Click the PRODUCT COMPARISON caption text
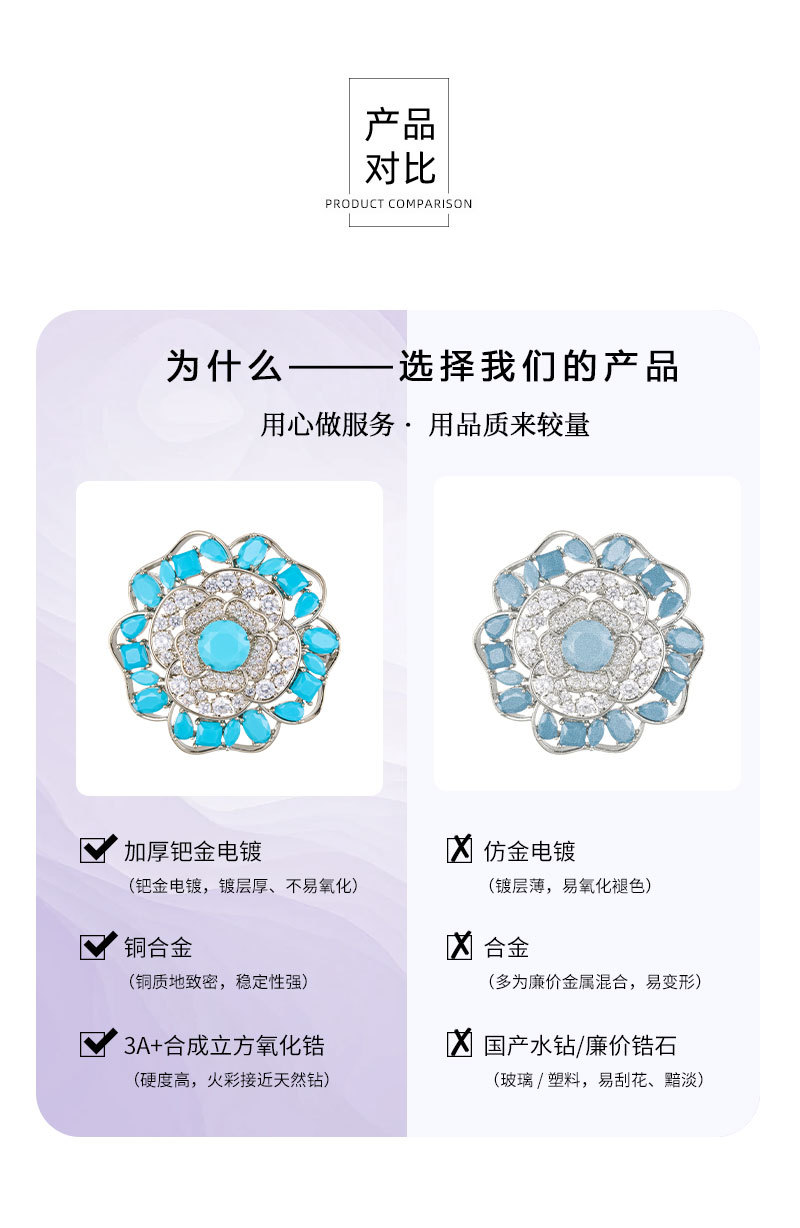The image size is (800, 1228). tap(399, 204)
